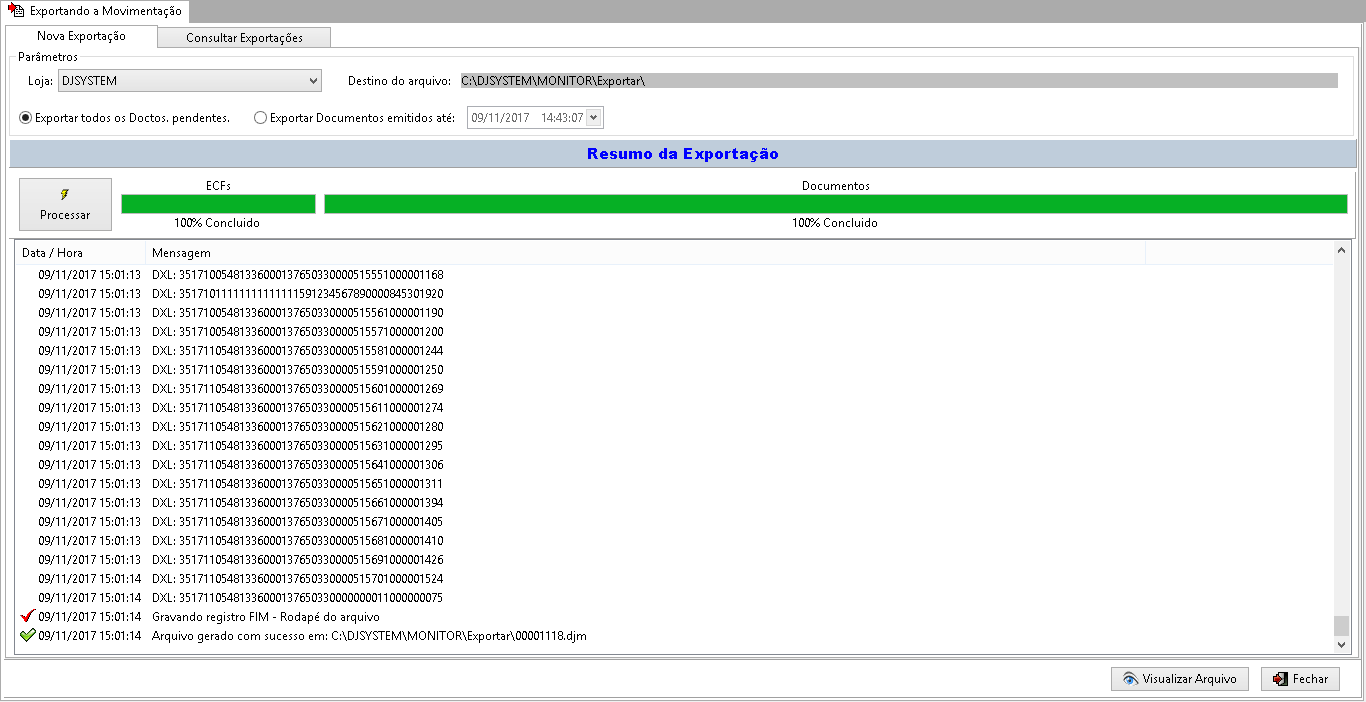
Task: Close the window with the Fechar button
Action: pyautogui.click(x=1300, y=679)
